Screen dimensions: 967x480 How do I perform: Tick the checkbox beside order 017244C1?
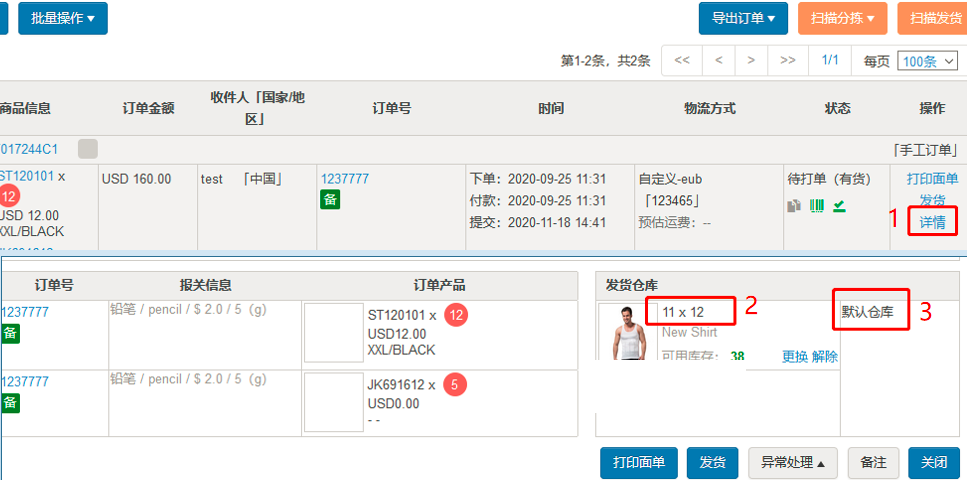click(x=88, y=149)
